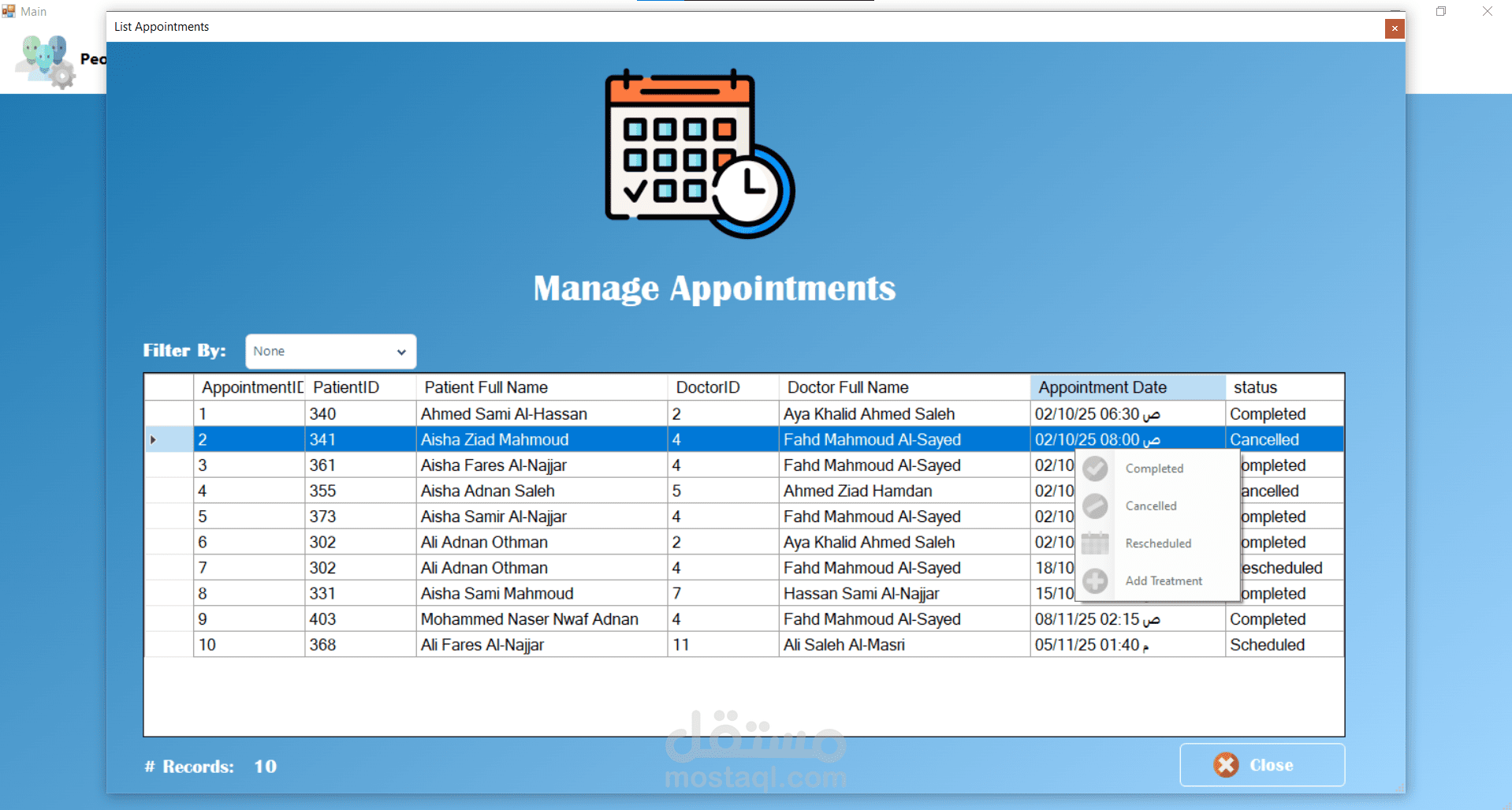Viewport: 1512px width, 810px height.
Task: Click the status column header
Action: [1284, 387]
